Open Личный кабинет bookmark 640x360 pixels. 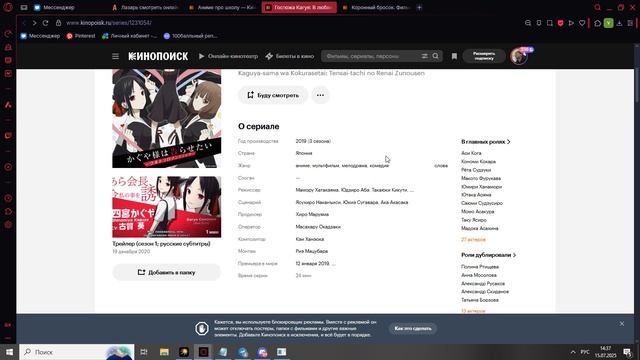[x=129, y=36]
